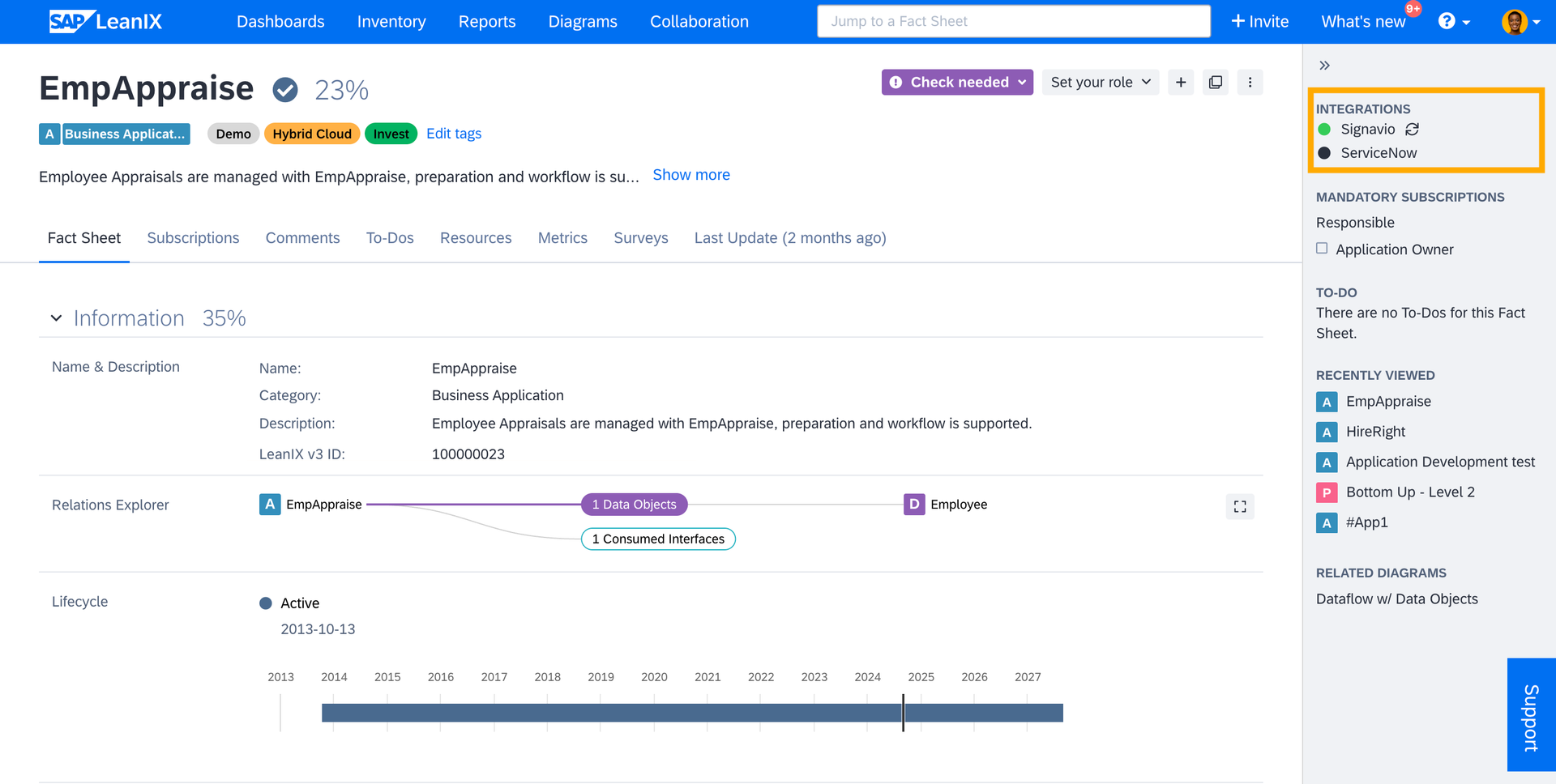1556x784 pixels.
Task: Click the P icon beside Bottom Up - Level 2
Action: [x=1327, y=492]
